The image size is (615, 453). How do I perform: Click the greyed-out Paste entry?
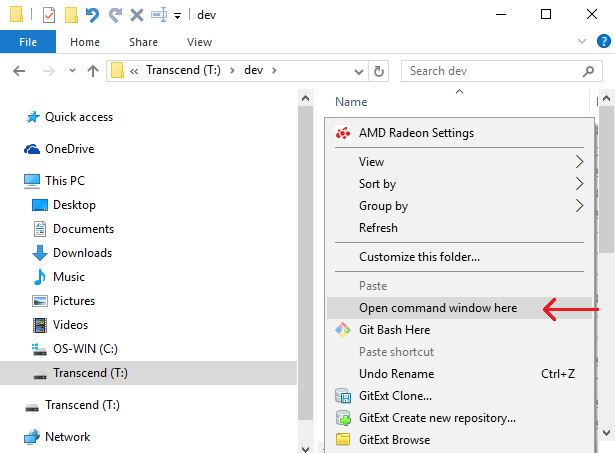coord(459,286)
